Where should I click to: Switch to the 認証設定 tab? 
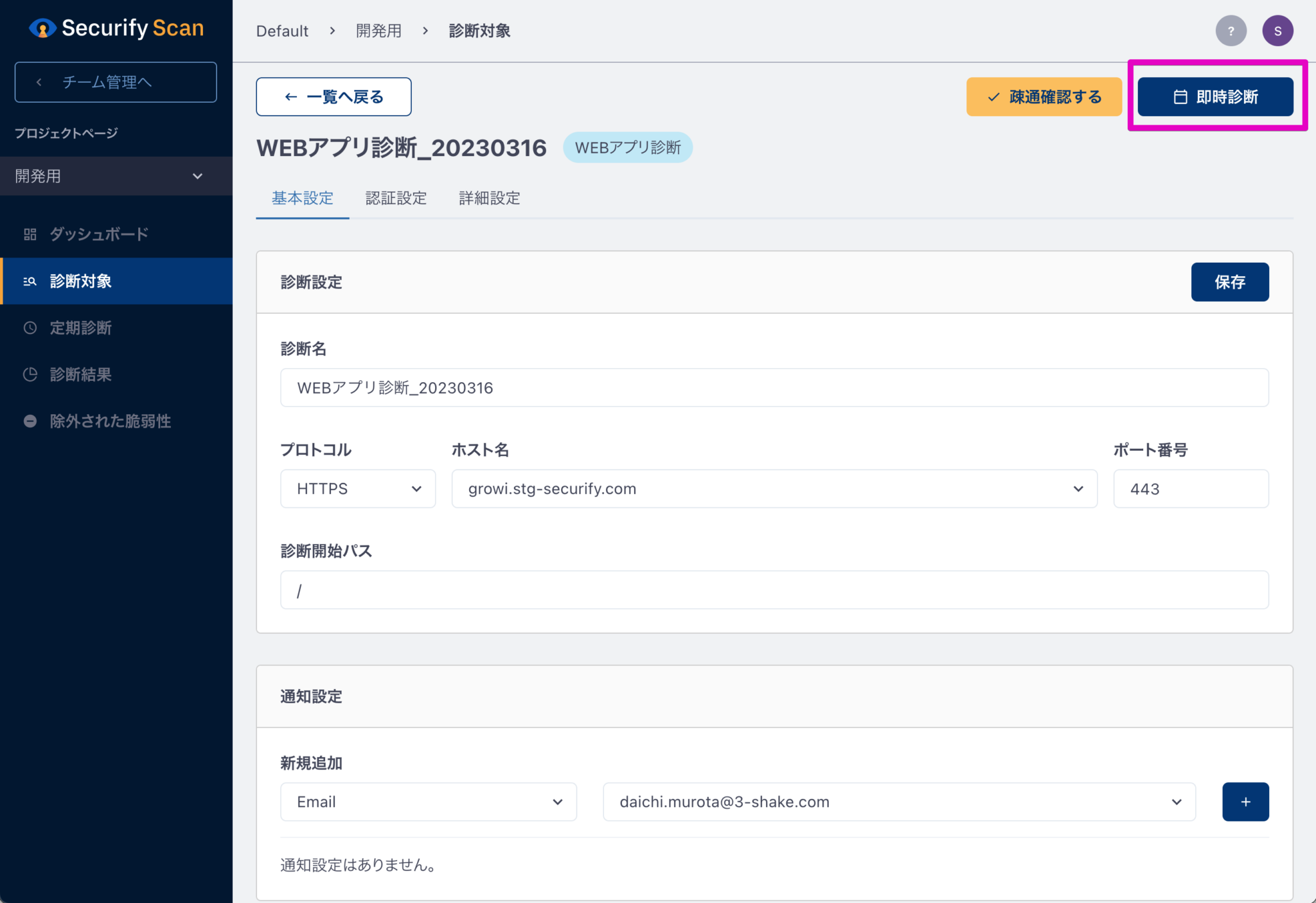point(396,198)
